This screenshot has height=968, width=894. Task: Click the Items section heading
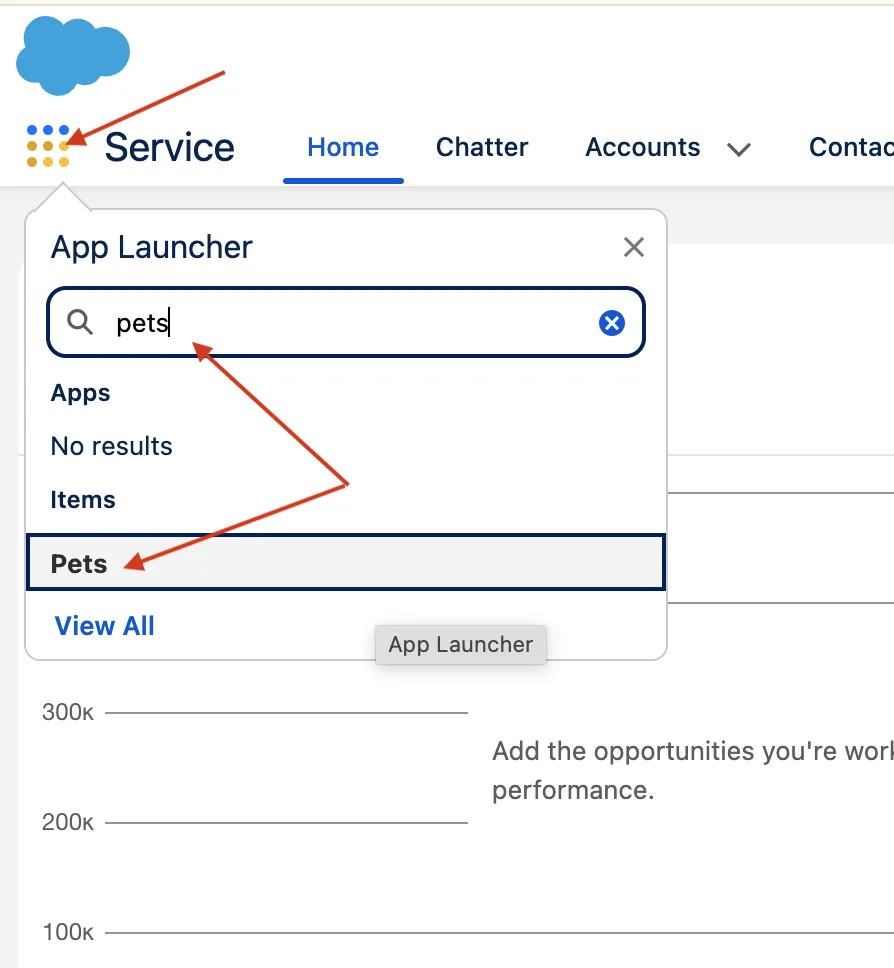83,499
